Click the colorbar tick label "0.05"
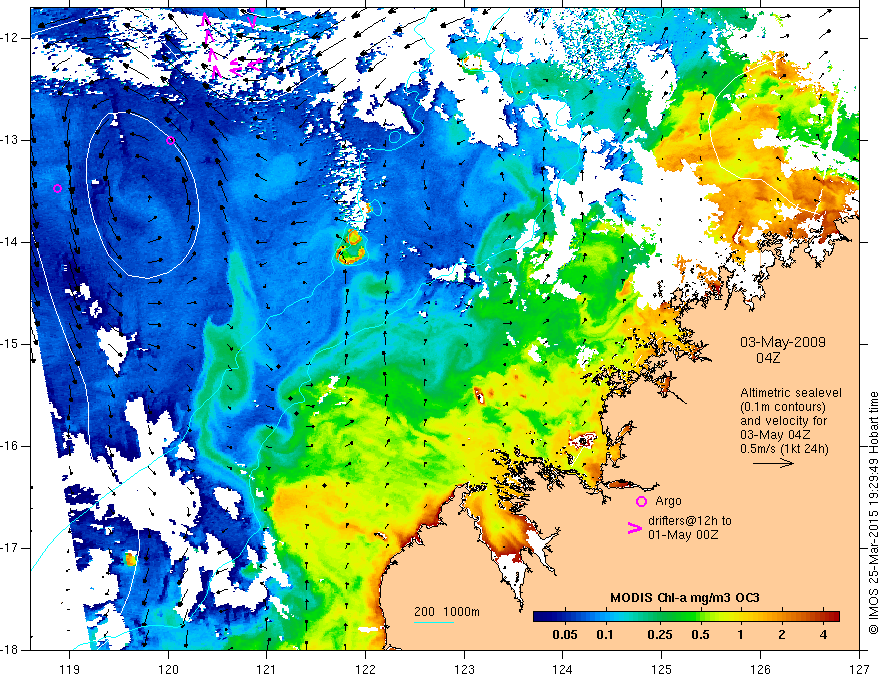Screen dimensions: 880x680 [565, 635]
